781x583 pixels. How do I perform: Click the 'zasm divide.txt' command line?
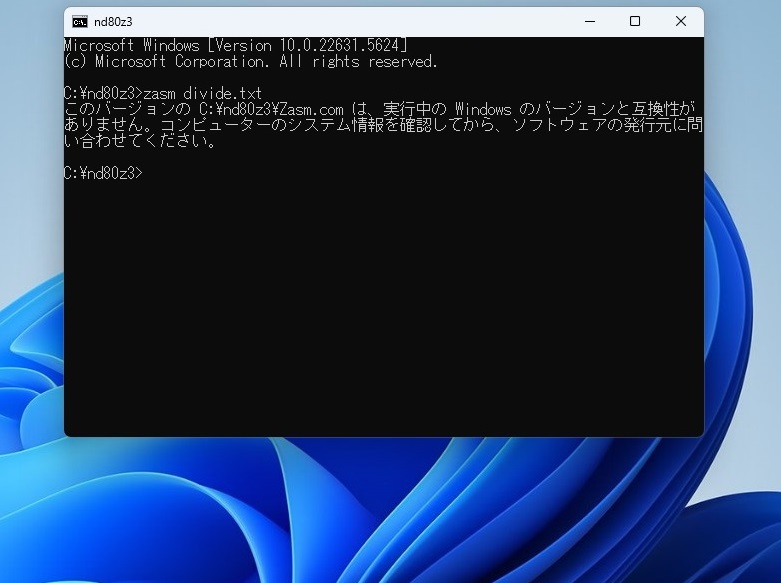[163, 93]
